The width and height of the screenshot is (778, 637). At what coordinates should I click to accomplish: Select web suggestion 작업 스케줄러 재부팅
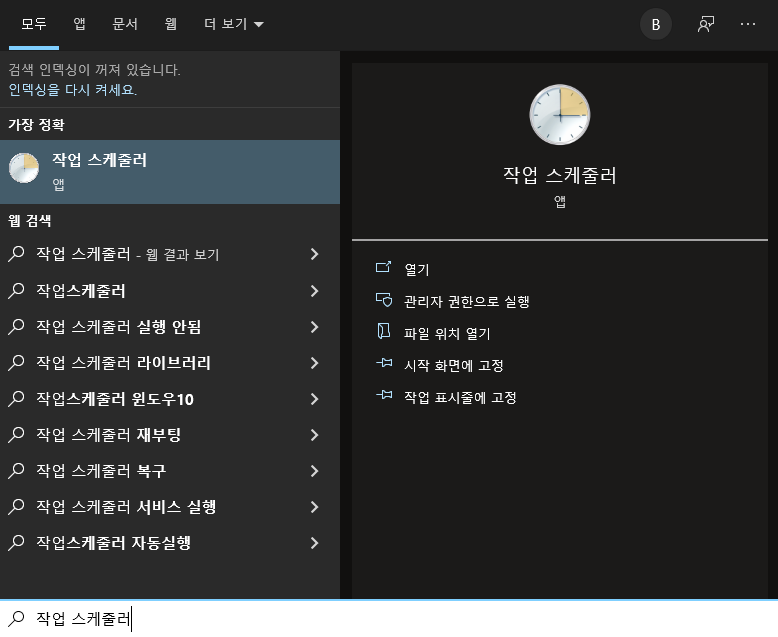170,435
